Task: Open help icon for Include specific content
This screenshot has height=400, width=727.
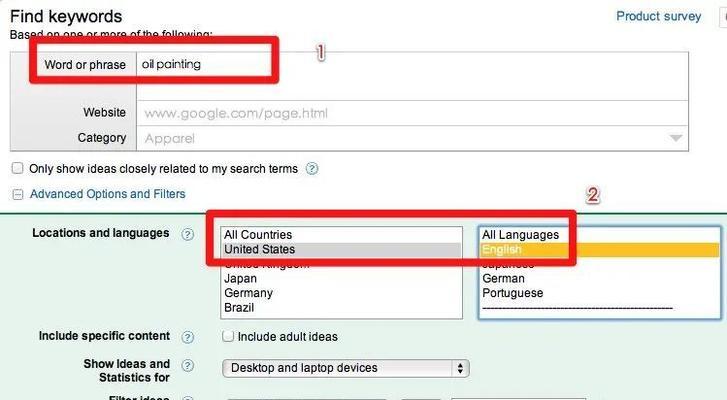Action: [187, 337]
